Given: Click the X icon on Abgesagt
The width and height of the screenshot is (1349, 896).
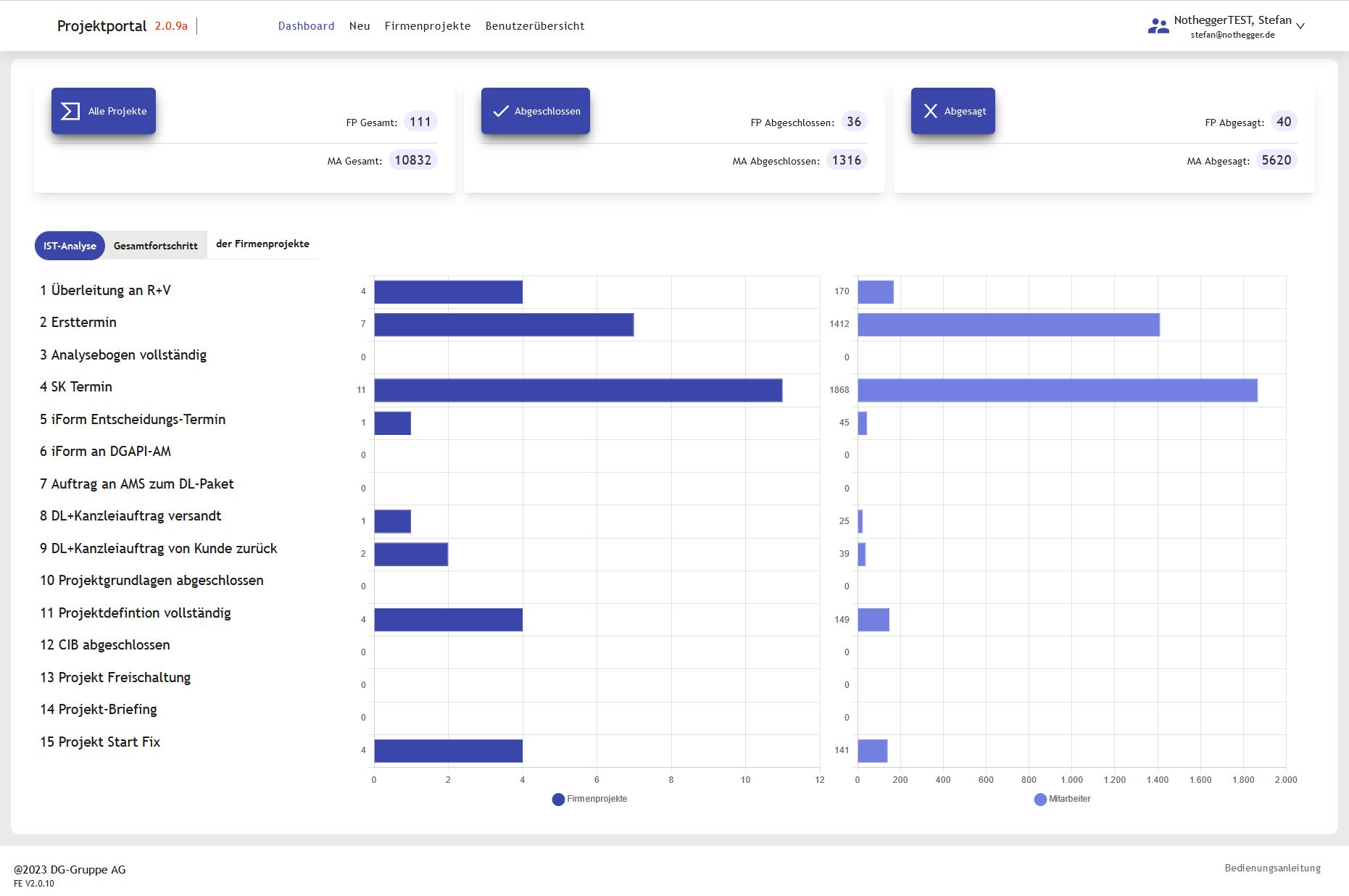Looking at the screenshot, I should coord(930,111).
